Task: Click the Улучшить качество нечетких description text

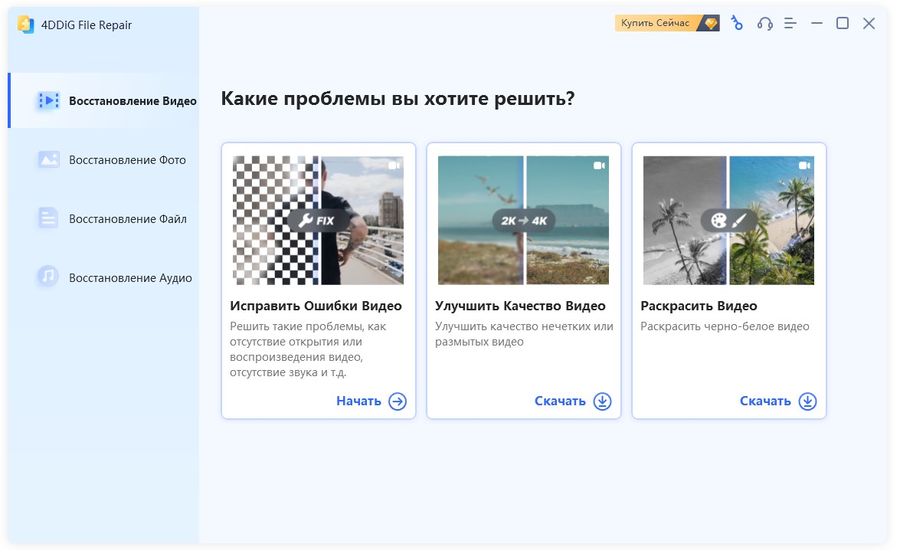Action: click(x=524, y=334)
